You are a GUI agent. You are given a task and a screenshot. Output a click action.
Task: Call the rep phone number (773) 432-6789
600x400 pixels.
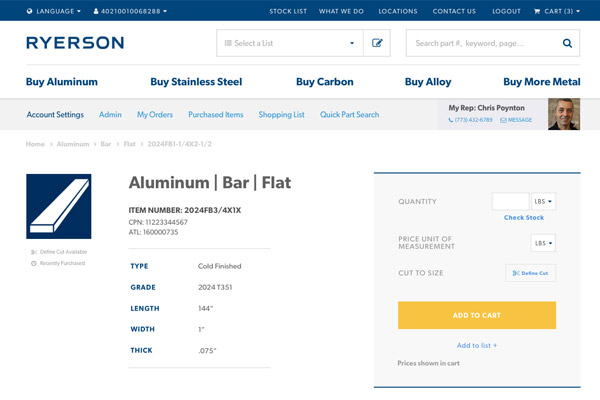tap(470, 120)
